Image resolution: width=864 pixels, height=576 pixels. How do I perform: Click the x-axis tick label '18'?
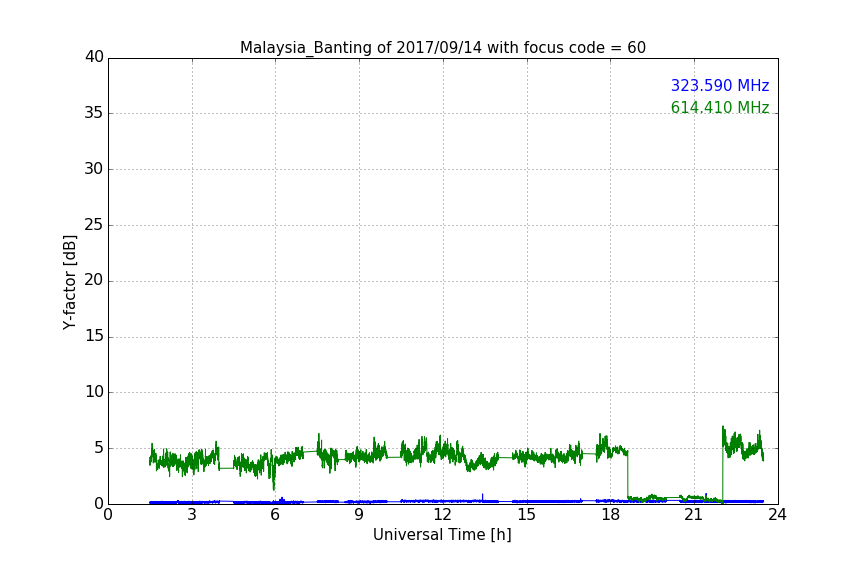tap(610, 515)
